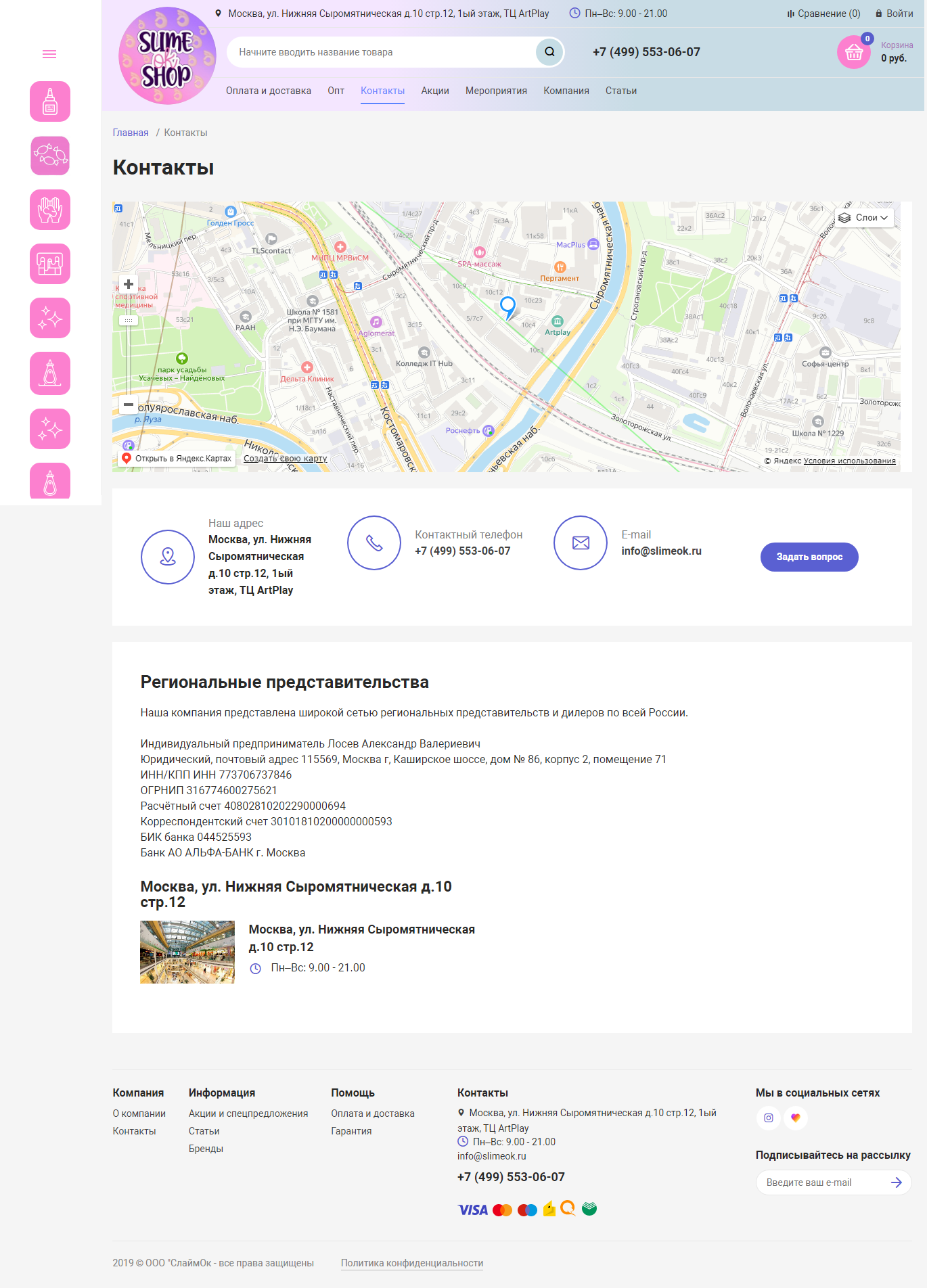Open the hamburger menu in the sidebar
Viewport: 927px width, 1288px height.
point(49,54)
